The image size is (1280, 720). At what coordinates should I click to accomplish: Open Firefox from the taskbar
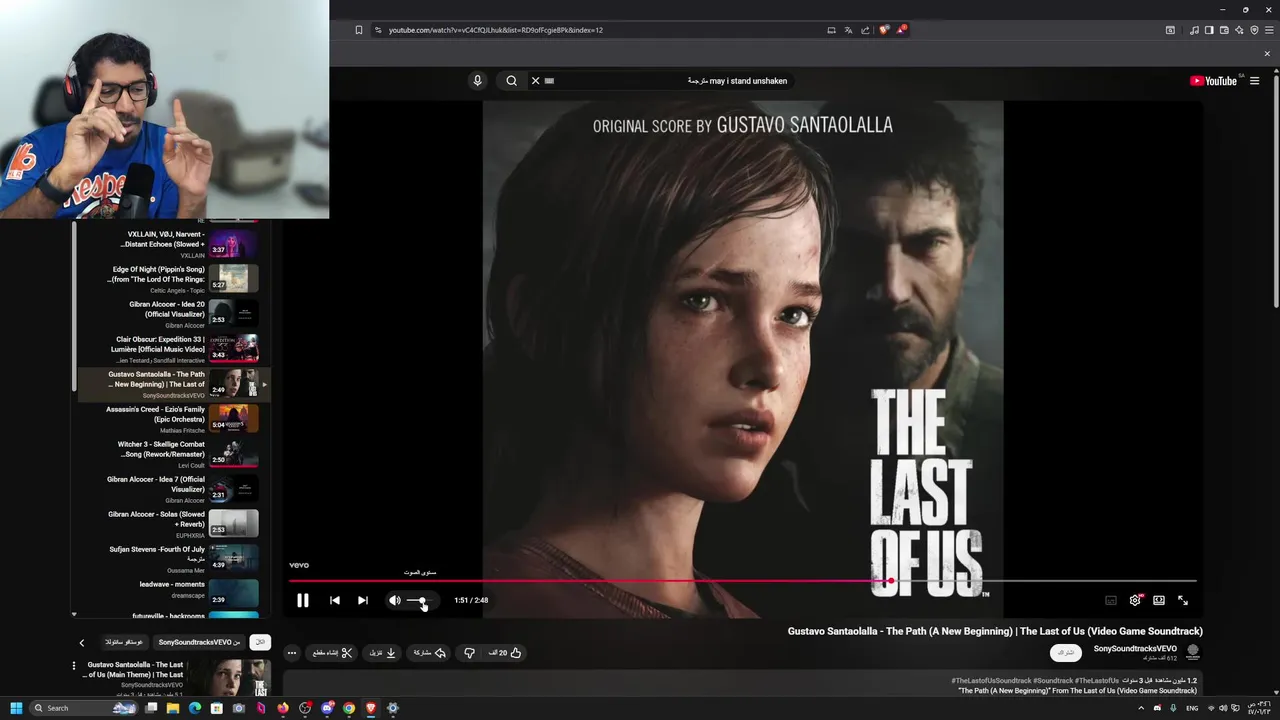[x=283, y=708]
